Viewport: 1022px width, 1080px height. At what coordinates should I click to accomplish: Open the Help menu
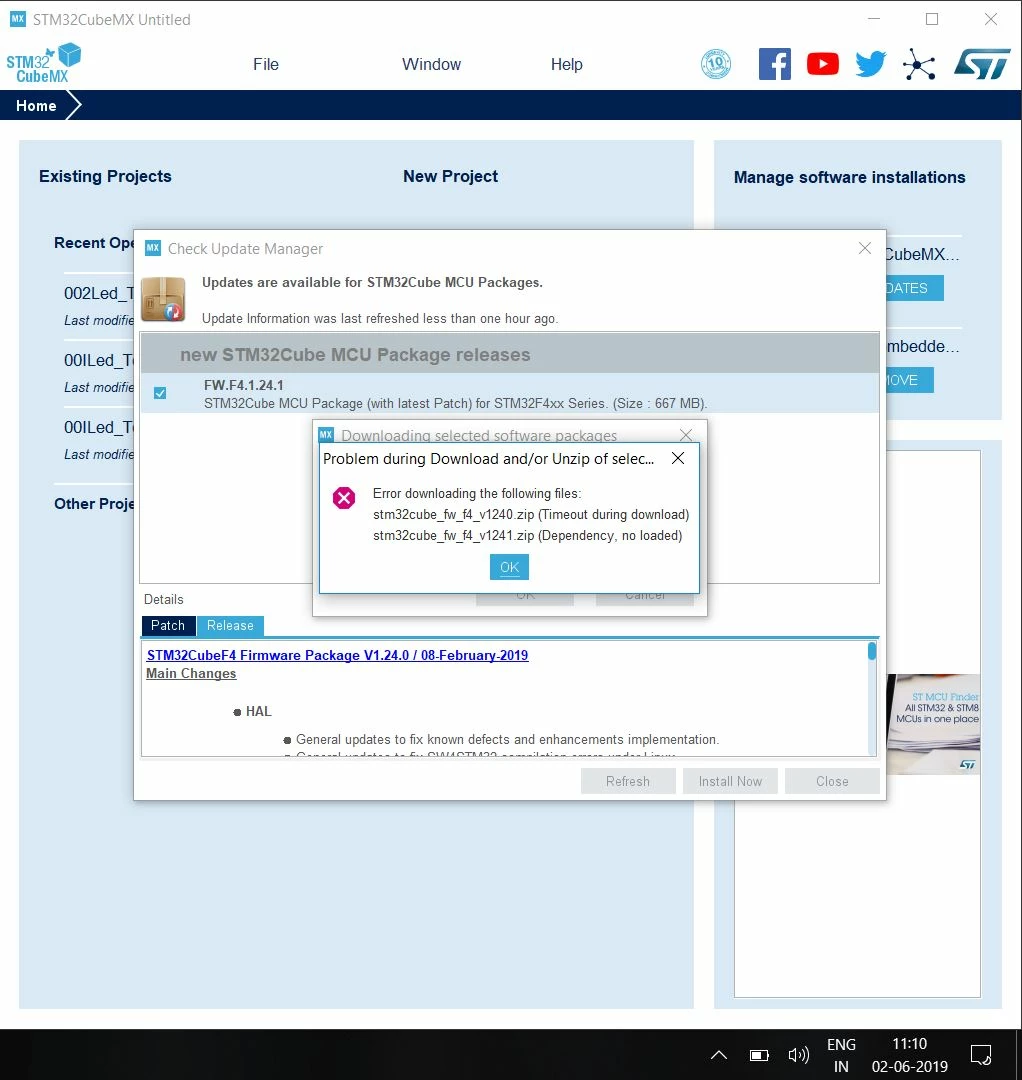click(566, 64)
